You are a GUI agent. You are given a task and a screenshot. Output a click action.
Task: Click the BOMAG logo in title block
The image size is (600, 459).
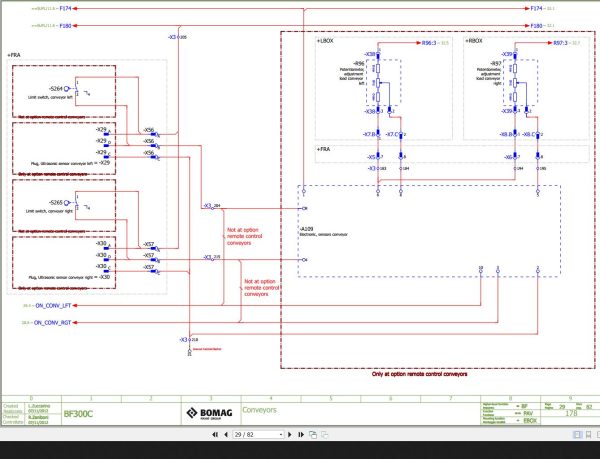(x=209, y=413)
